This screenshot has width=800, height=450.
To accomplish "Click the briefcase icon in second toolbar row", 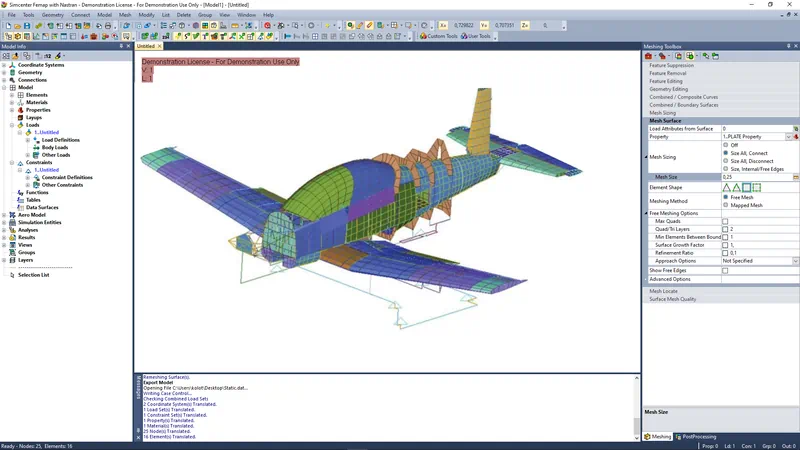I will coord(93,36).
